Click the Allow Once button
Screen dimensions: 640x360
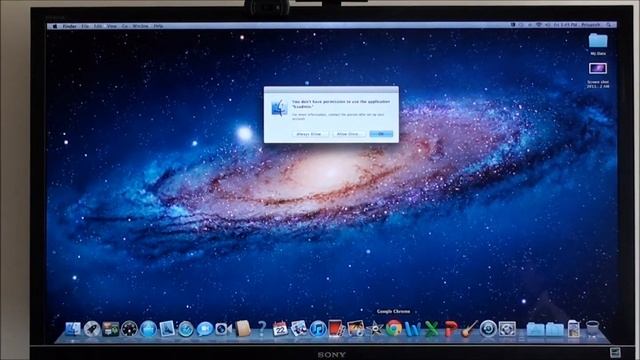(x=348, y=134)
